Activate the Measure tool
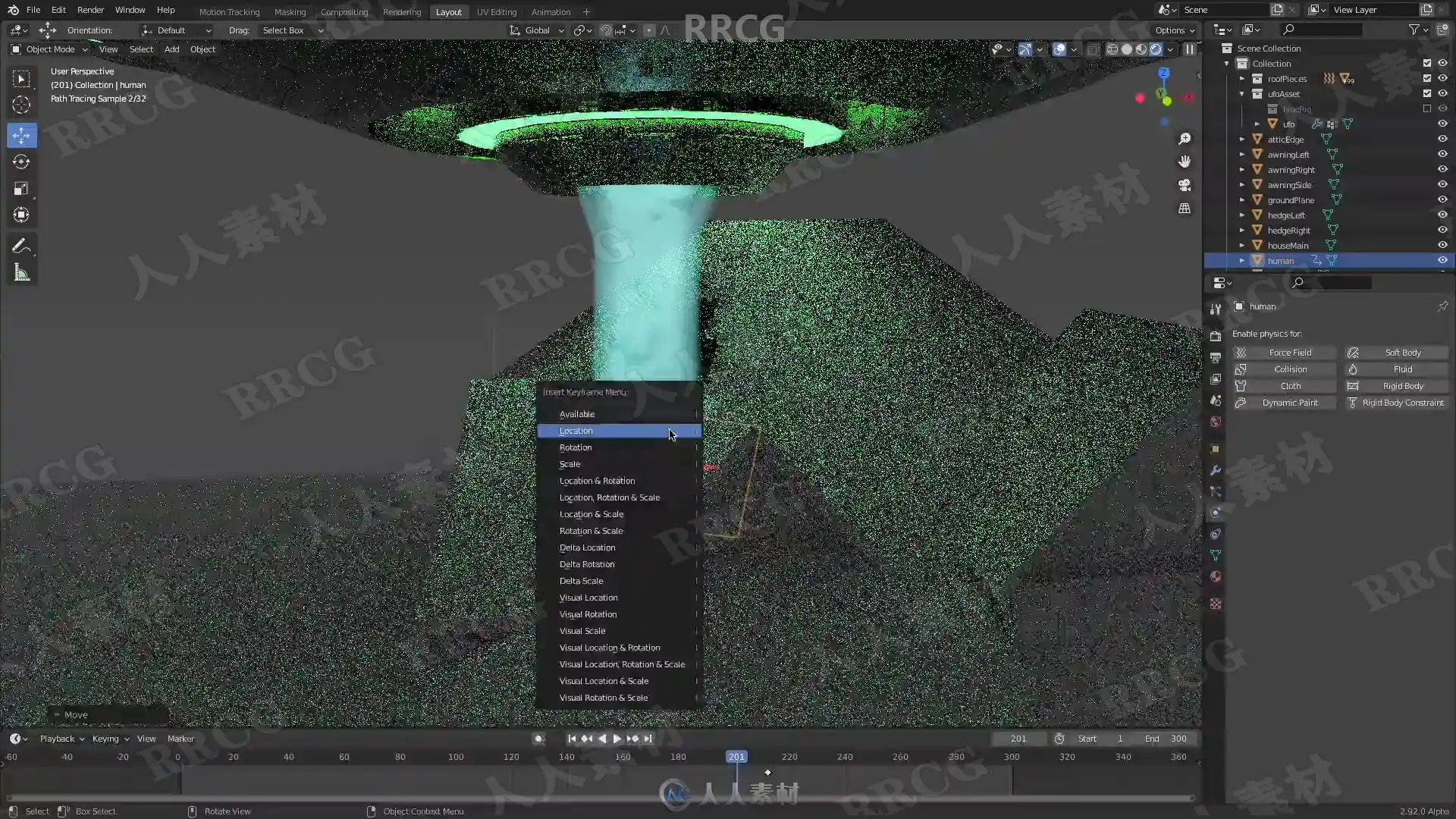1456x819 pixels. point(21,273)
